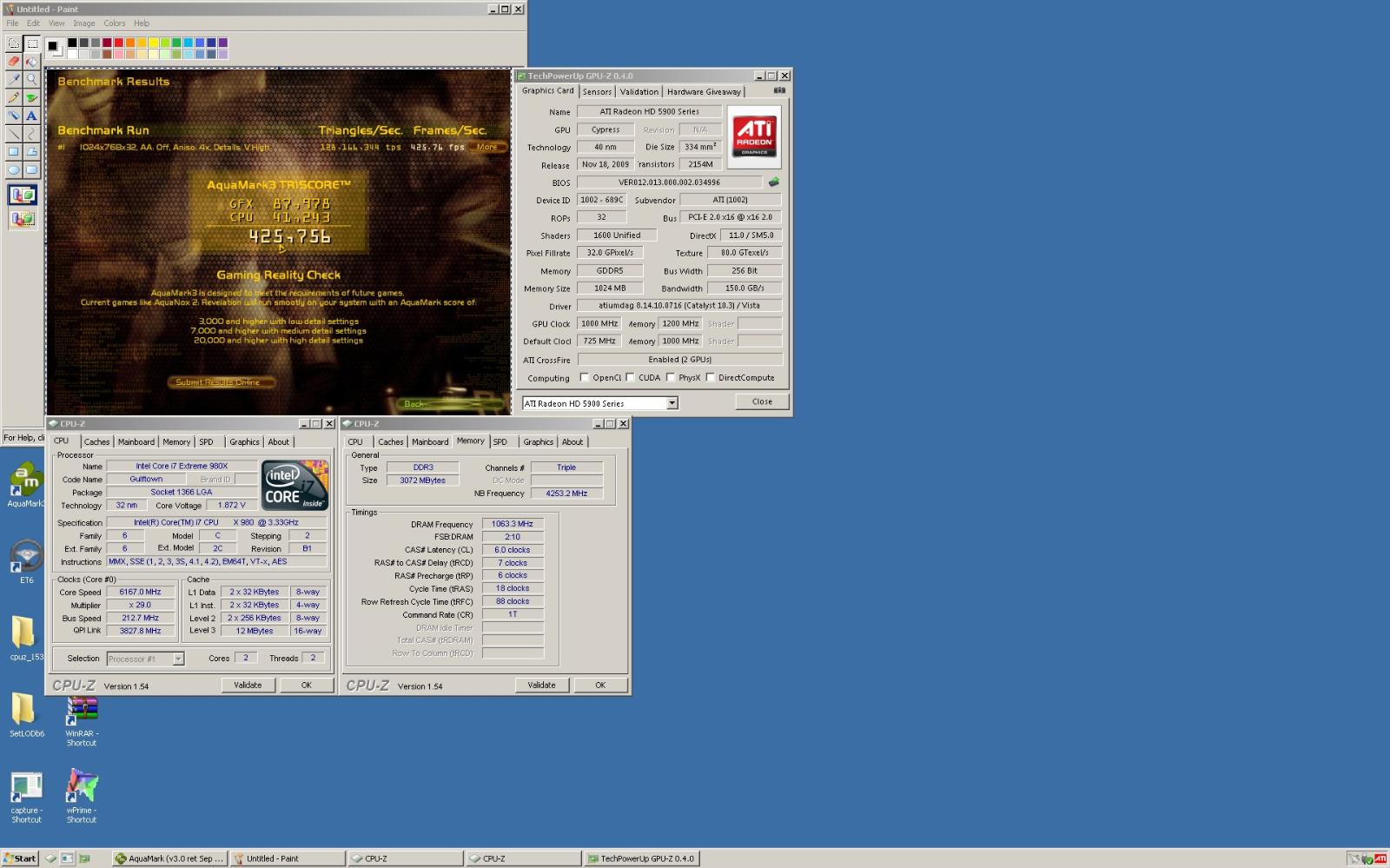Switch to AquaMark in the taskbar
Screen dimensions: 1390x868
[x=170, y=858]
